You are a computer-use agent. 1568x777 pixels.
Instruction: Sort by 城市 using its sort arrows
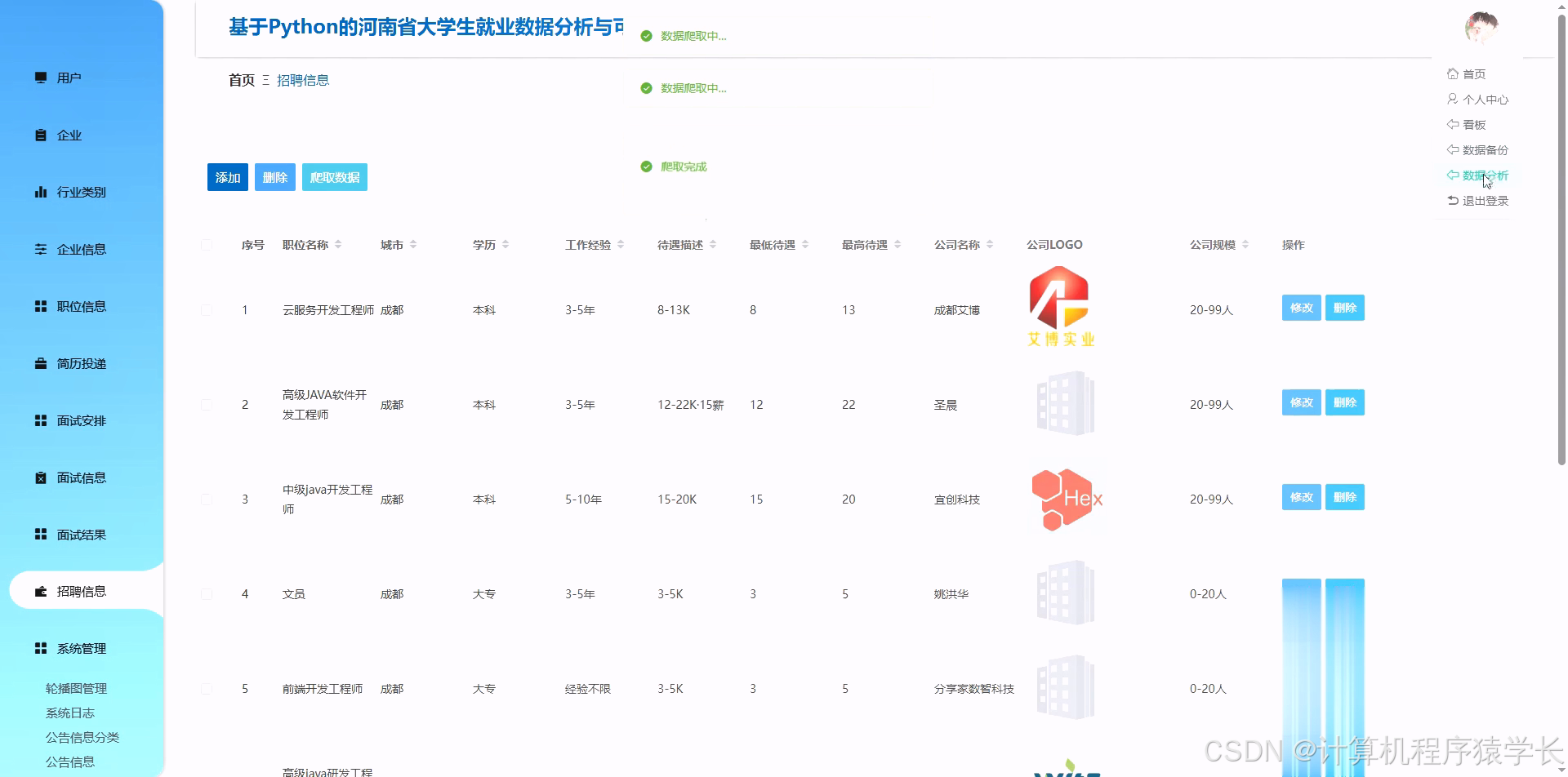413,244
